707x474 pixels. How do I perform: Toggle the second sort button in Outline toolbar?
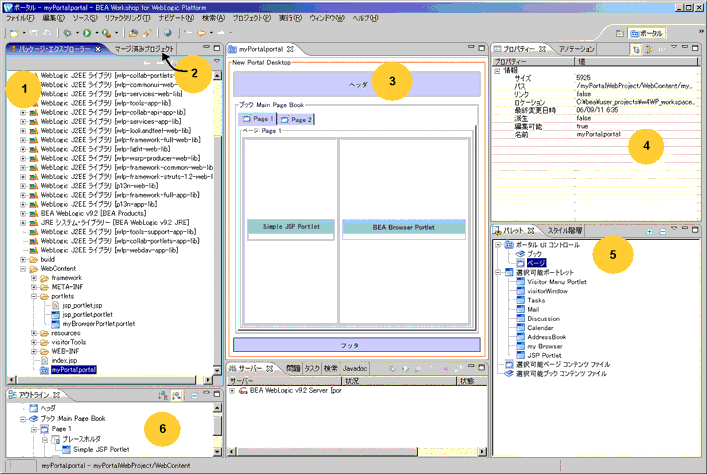[x=176, y=396]
